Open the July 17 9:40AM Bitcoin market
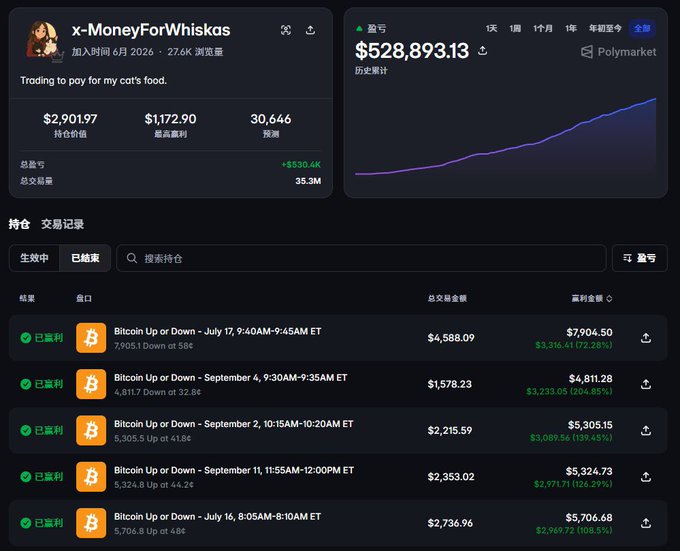This screenshot has height=551, width=680. 218,331
